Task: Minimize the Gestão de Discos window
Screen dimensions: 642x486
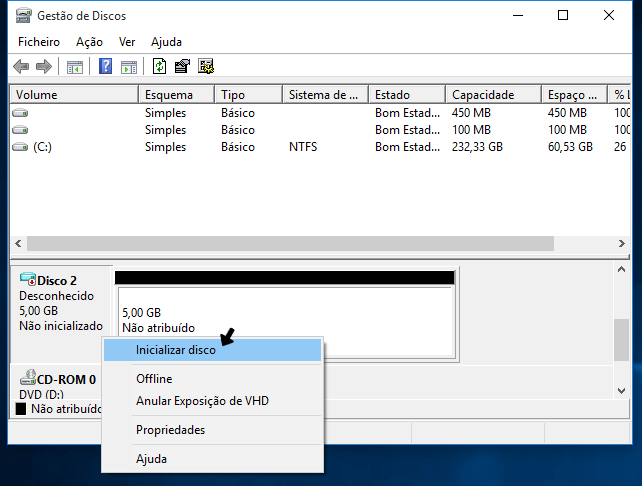Action: (518, 16)
